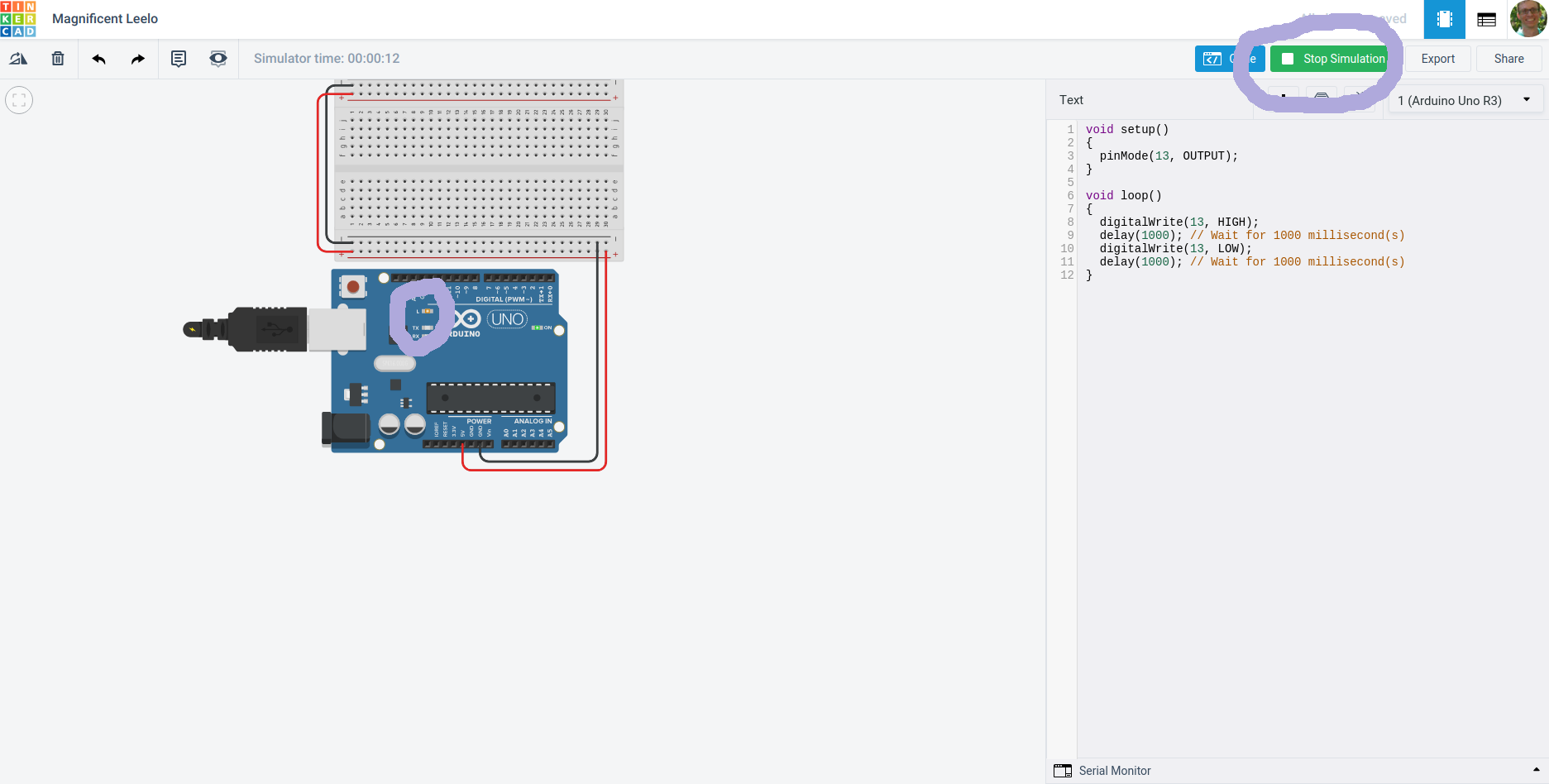Screen dimensions: 1549x784
Task: Toggle the Code editor button
Action: click(x=1229, y=59)
